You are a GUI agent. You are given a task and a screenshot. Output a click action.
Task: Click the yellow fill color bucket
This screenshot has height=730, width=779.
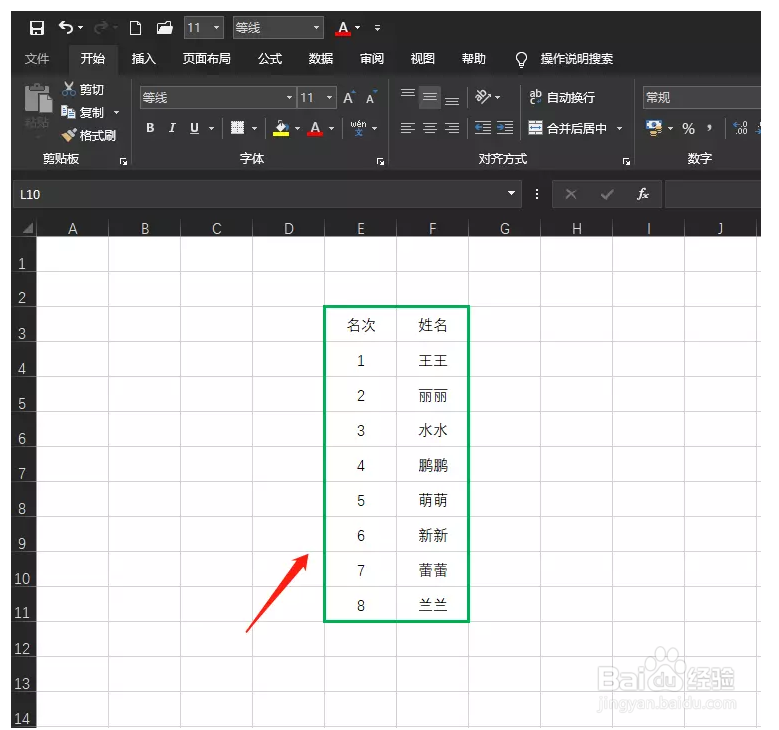pos(281,128)
